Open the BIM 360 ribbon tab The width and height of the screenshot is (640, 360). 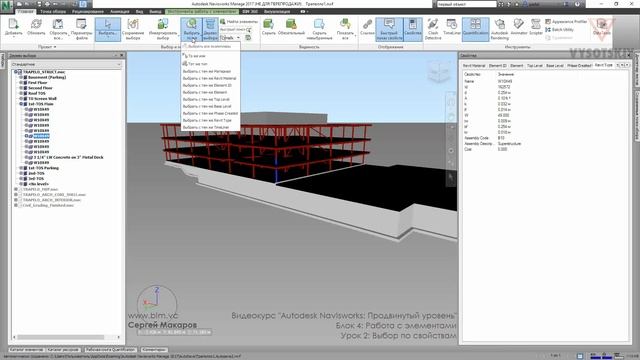pyautogui.click(x=250, y=11)
